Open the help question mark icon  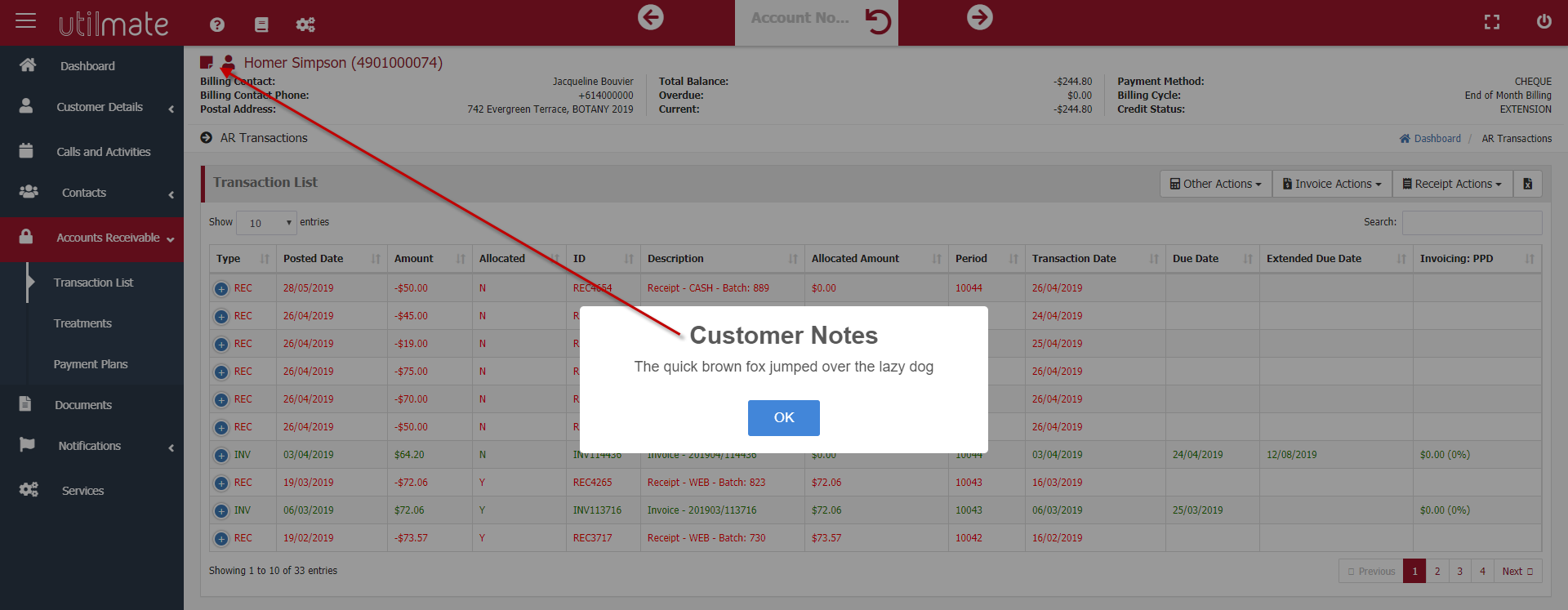[x=217, y=24]
